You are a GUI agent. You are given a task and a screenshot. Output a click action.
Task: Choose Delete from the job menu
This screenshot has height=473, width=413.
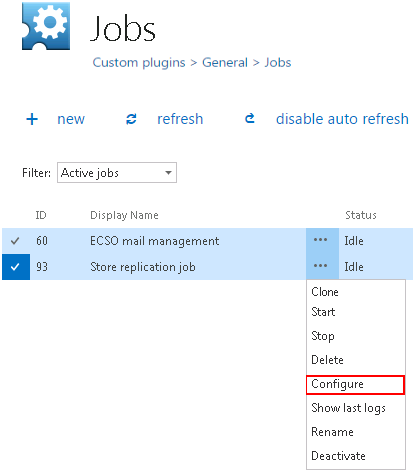point(327,360)
